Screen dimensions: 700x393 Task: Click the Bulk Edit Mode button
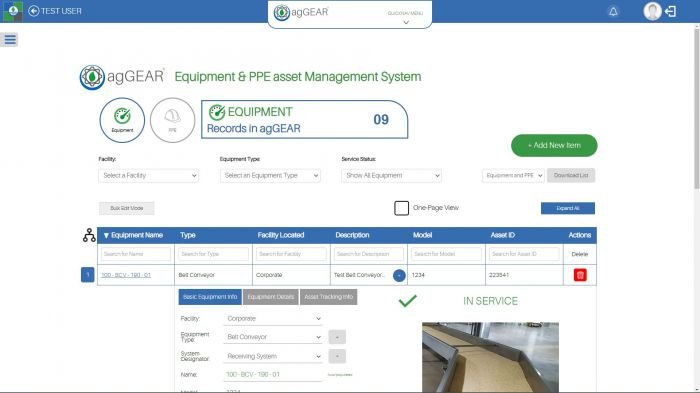(127, 208)
